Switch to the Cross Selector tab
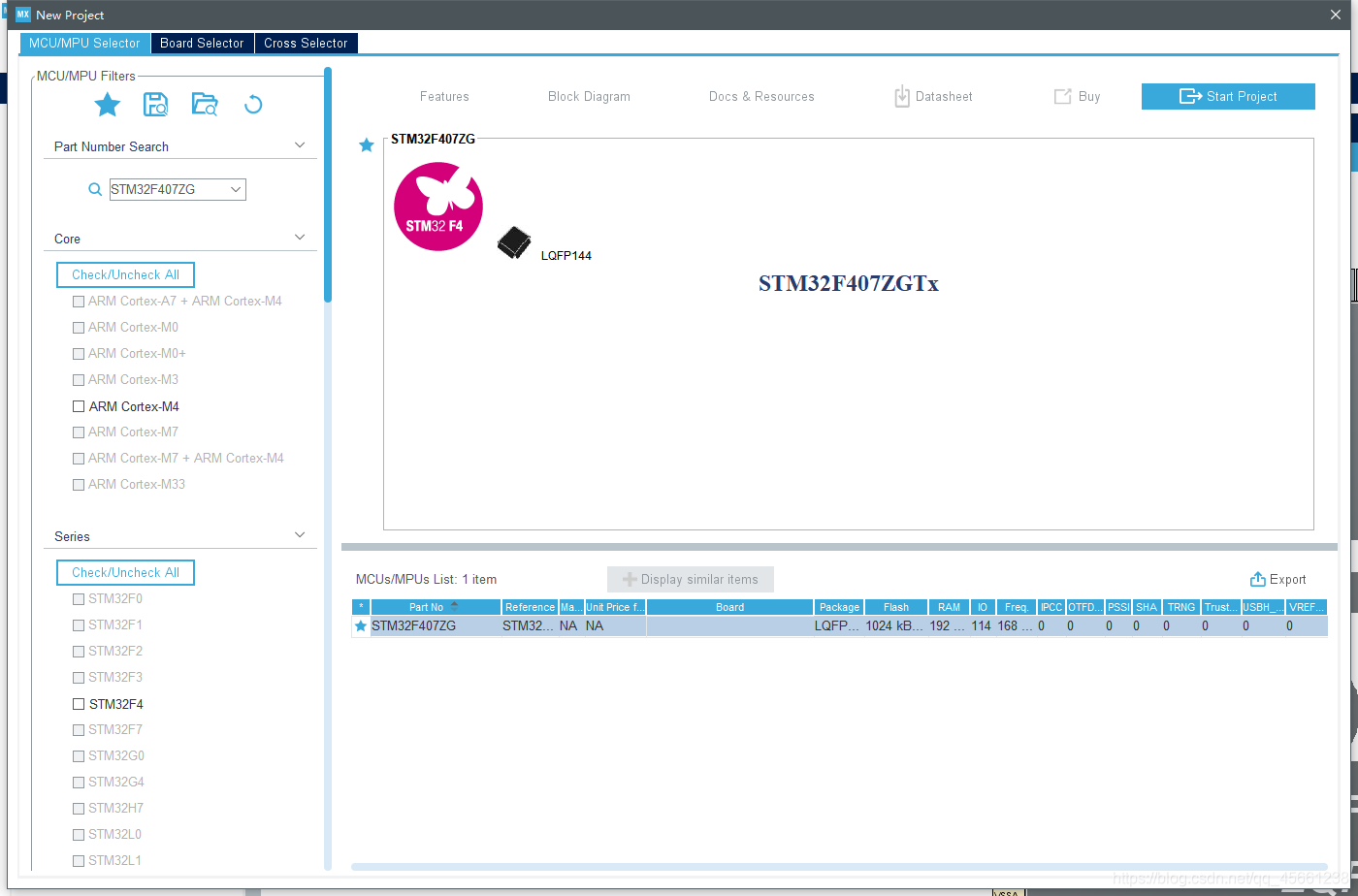The height and width of the screenshot is (896, 1358). point(306,43)
